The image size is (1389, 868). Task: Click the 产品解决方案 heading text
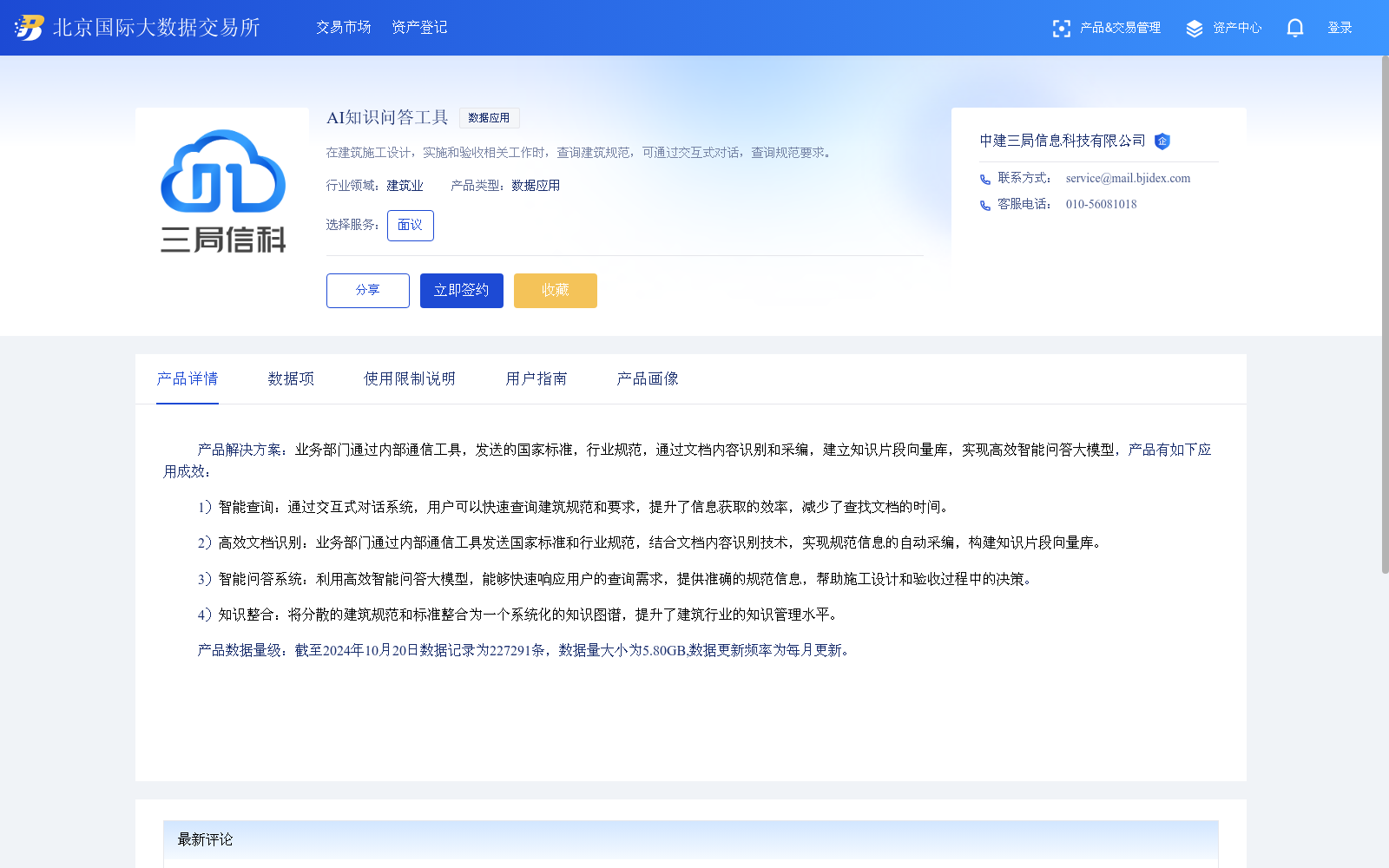point(240,450)
